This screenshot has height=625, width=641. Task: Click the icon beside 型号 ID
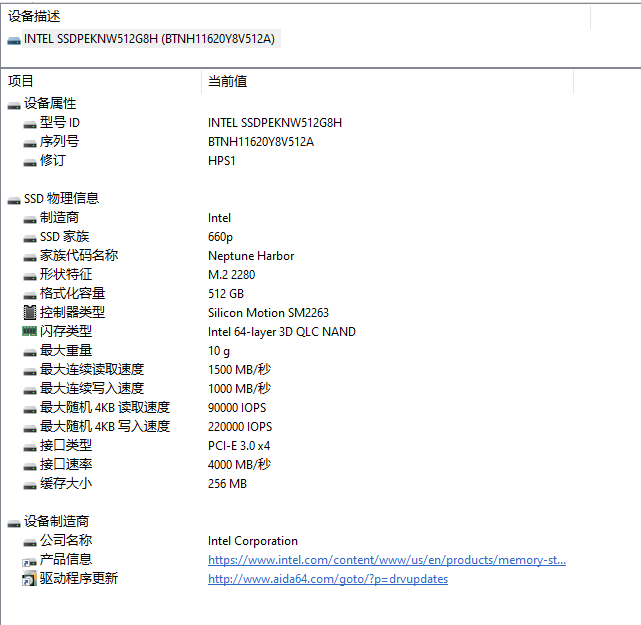pyautogui.click(x=30, y=124)
